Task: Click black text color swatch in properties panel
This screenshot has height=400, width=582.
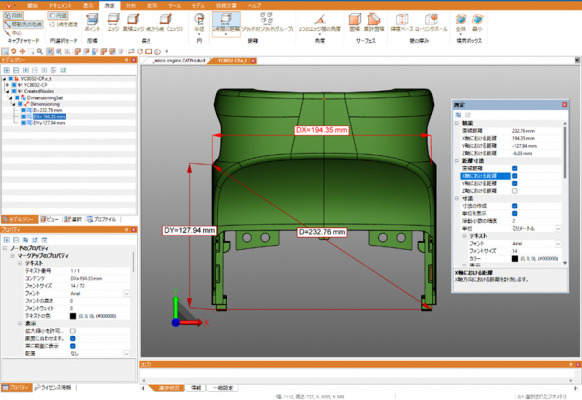Action: (x=73, y=316)
